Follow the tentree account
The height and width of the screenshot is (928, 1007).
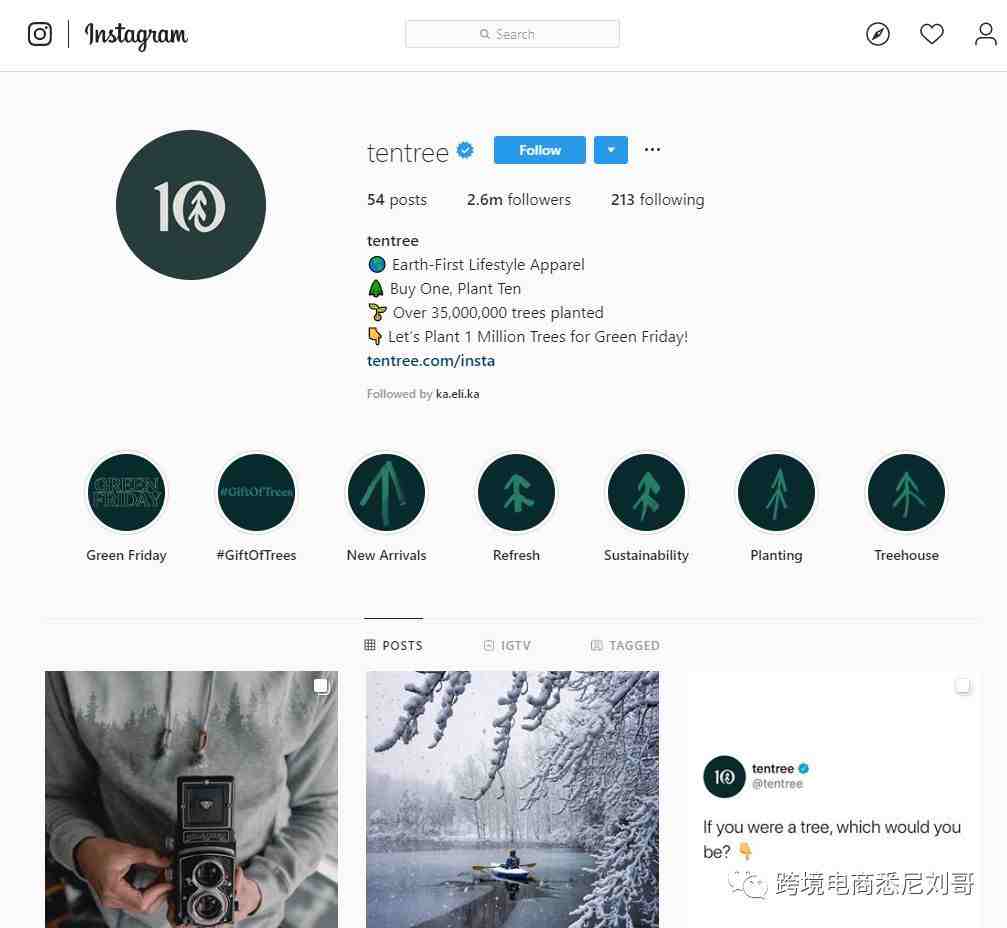539,150
